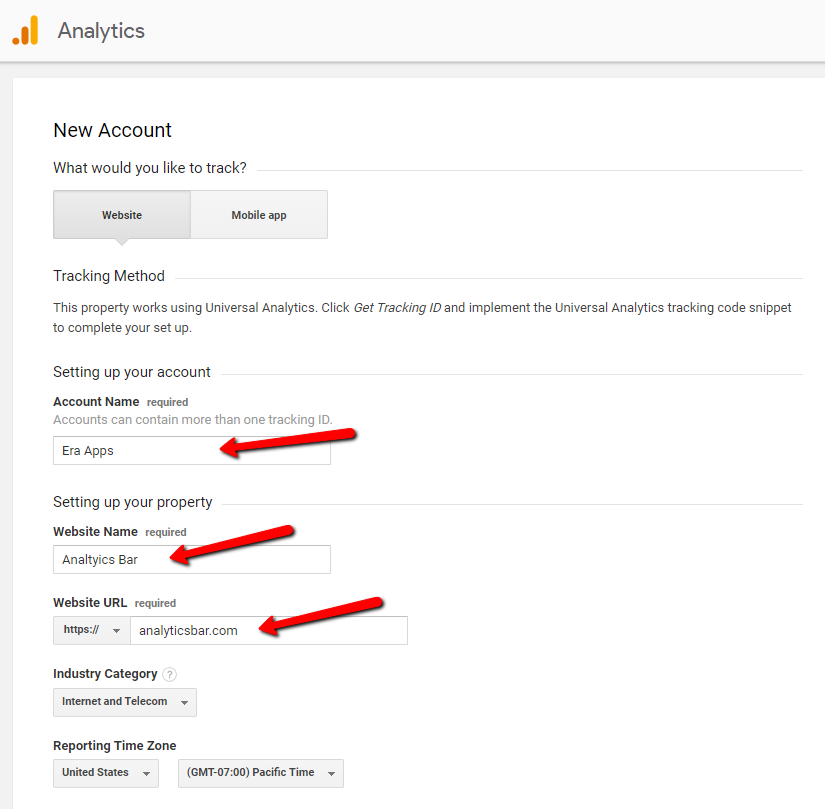Screen dimensions: 825x809
Task: Click the Account Name input field
Action: coord(192,450)
